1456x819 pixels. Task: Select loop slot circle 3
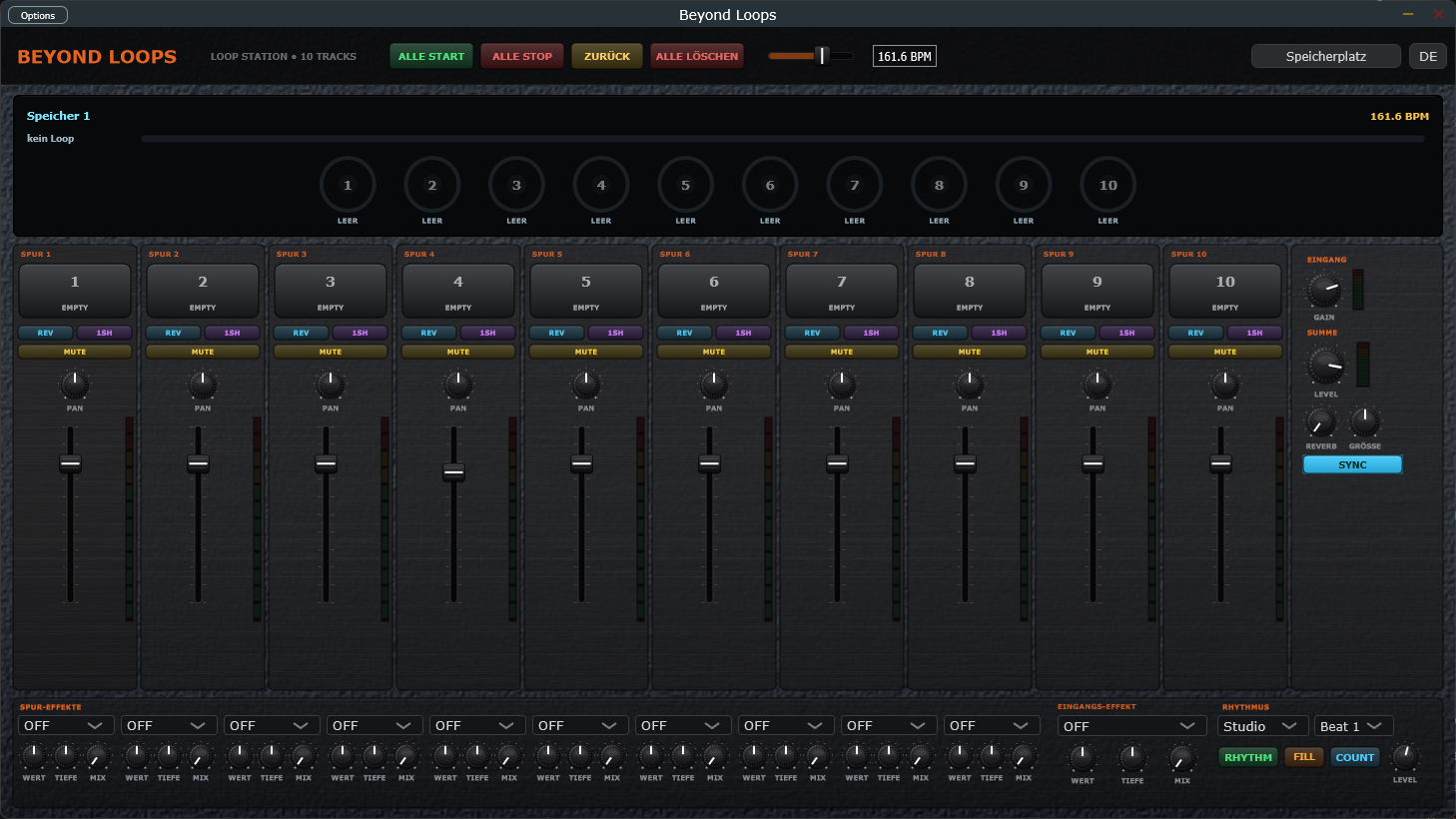coord(516,185)
